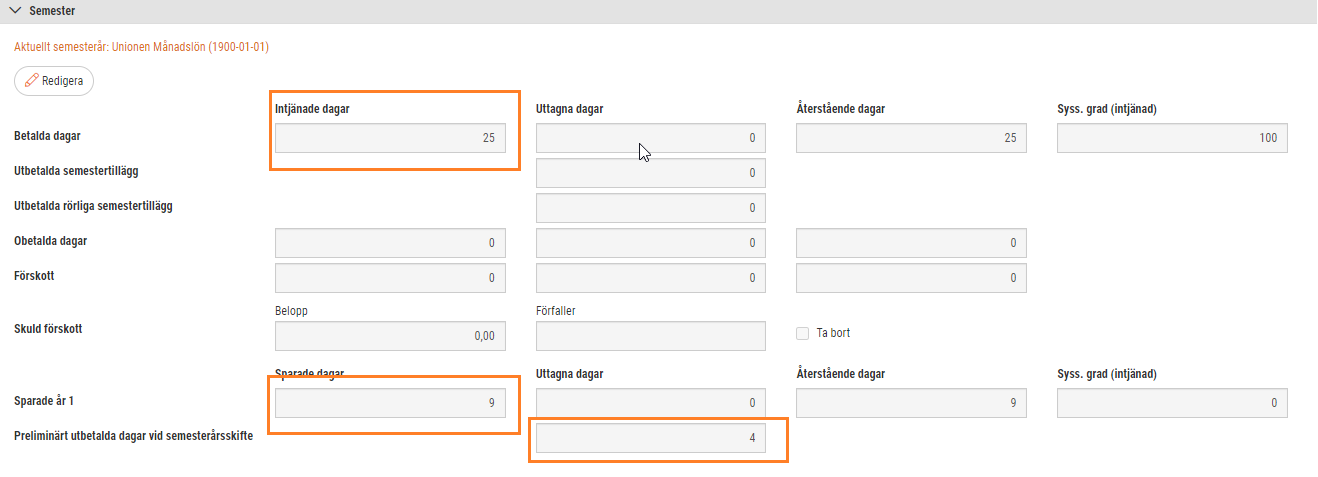Viewport: 1318px width, 477px height.
Task: Select the Betalda dagar Återstående dagar field
Action: click(912, 138)
